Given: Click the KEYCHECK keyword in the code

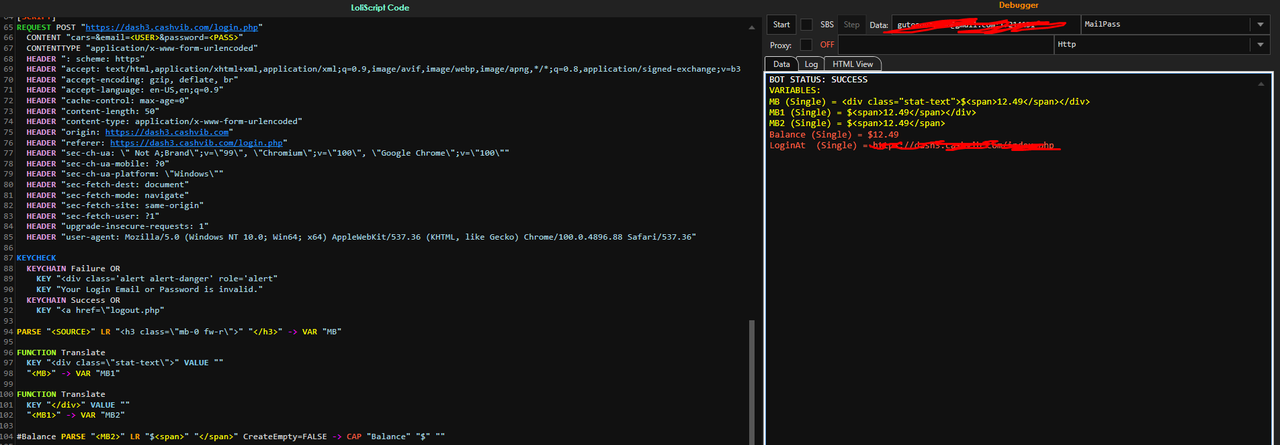Looking at the screenshot, I should [x=38, y=257].
